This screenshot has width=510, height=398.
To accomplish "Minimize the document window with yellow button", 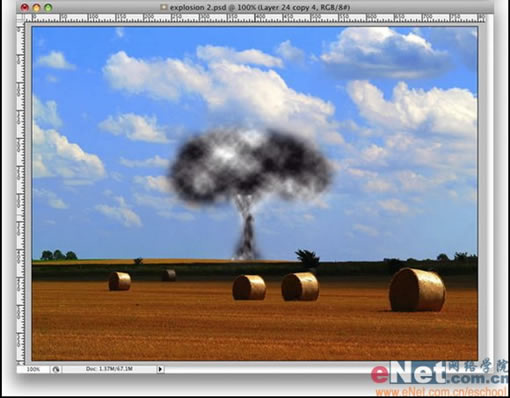I will pos(36,7).
